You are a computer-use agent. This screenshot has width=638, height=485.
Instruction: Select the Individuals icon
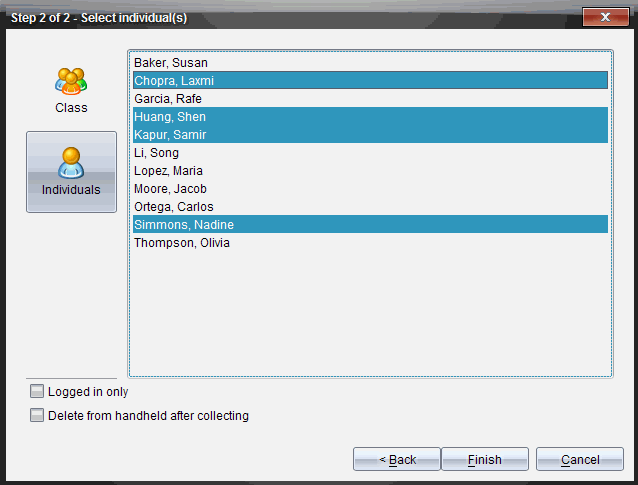pyautogui.click(x=71, y=163)
